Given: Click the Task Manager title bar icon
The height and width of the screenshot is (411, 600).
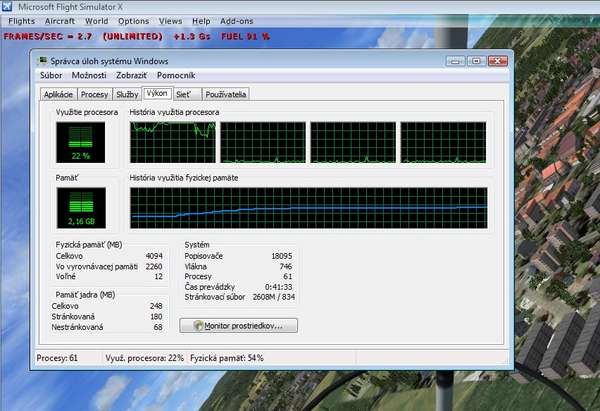Looking at the screenshot, I should 42,61.
